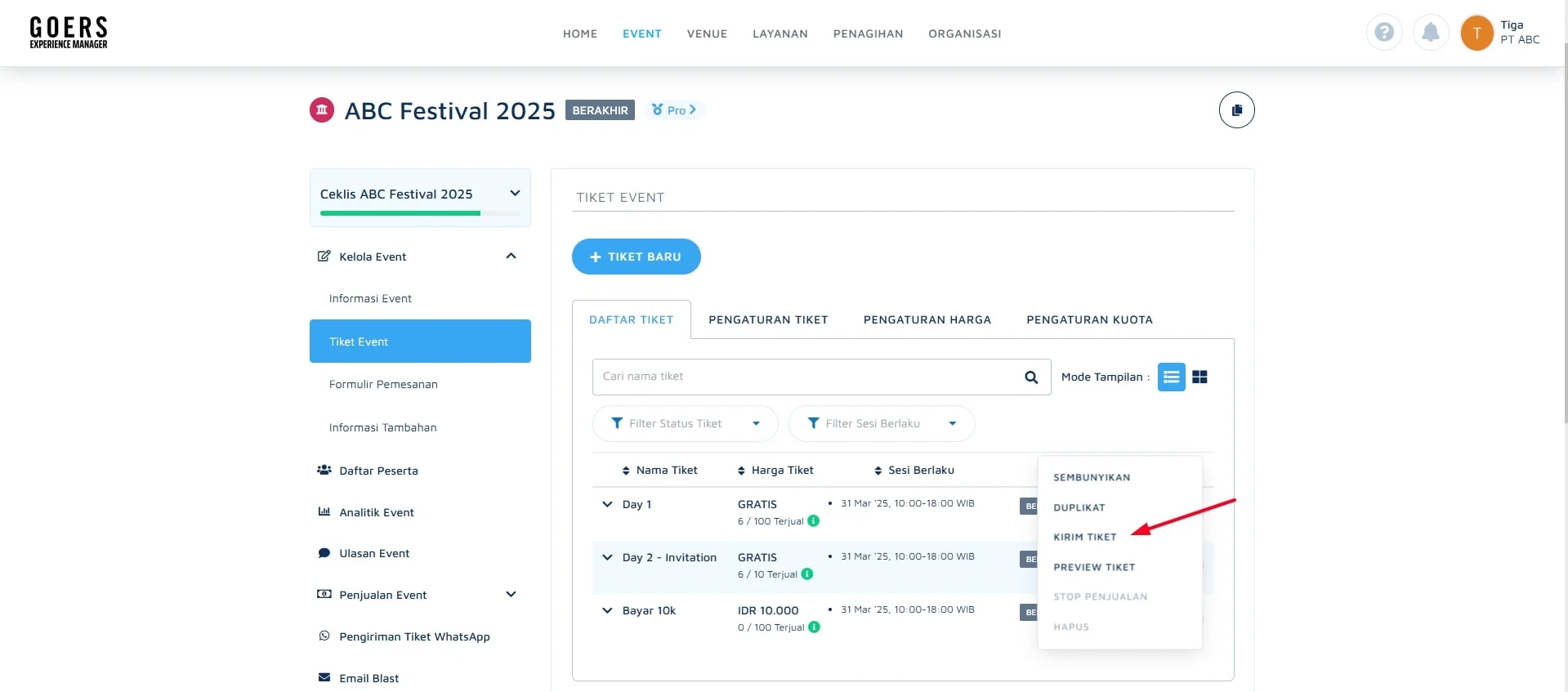Sort by Nama Tiket column
Image resolution: width=1568 pixels, height=692 pixels.
pyautogui.click(x=660, y=470)
